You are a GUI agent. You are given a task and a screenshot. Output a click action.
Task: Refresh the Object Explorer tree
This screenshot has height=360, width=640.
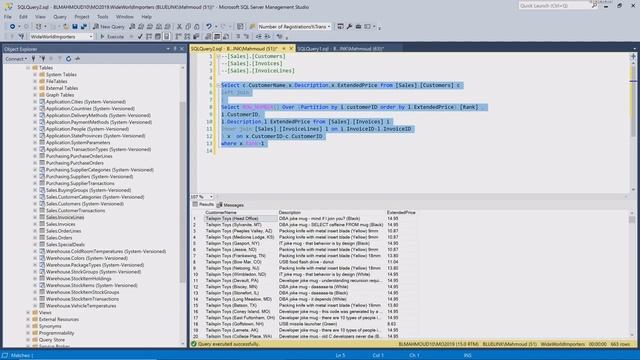[x=68, y=59]
